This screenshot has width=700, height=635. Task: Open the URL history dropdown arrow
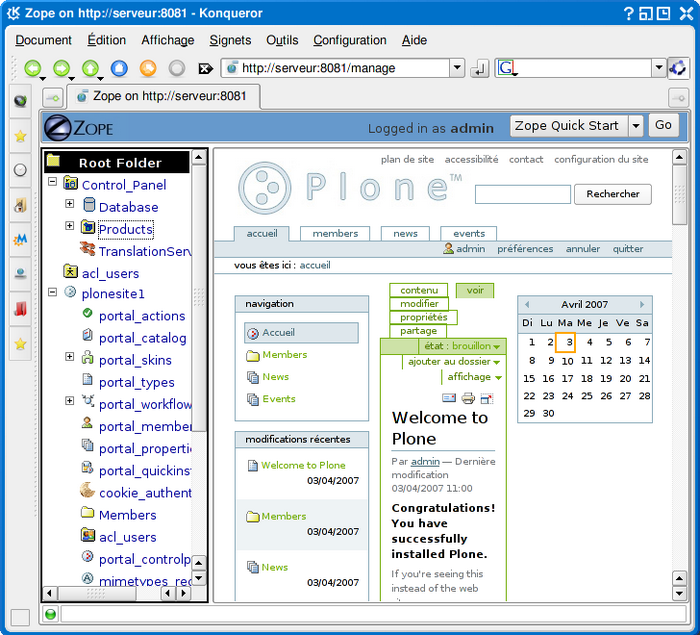(x=457, y=68)
